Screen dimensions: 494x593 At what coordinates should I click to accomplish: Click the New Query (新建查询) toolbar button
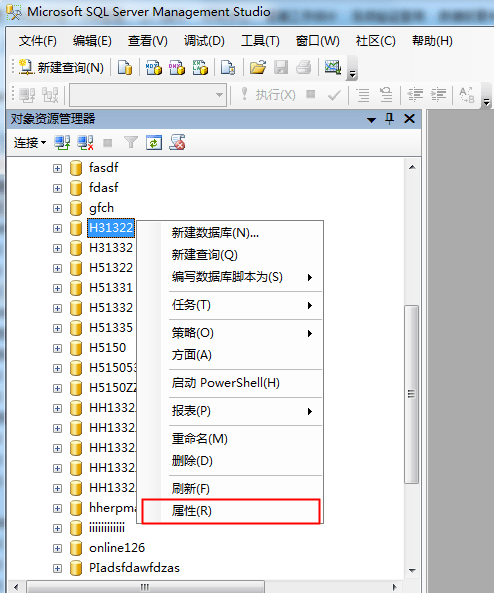click(62, 68)
